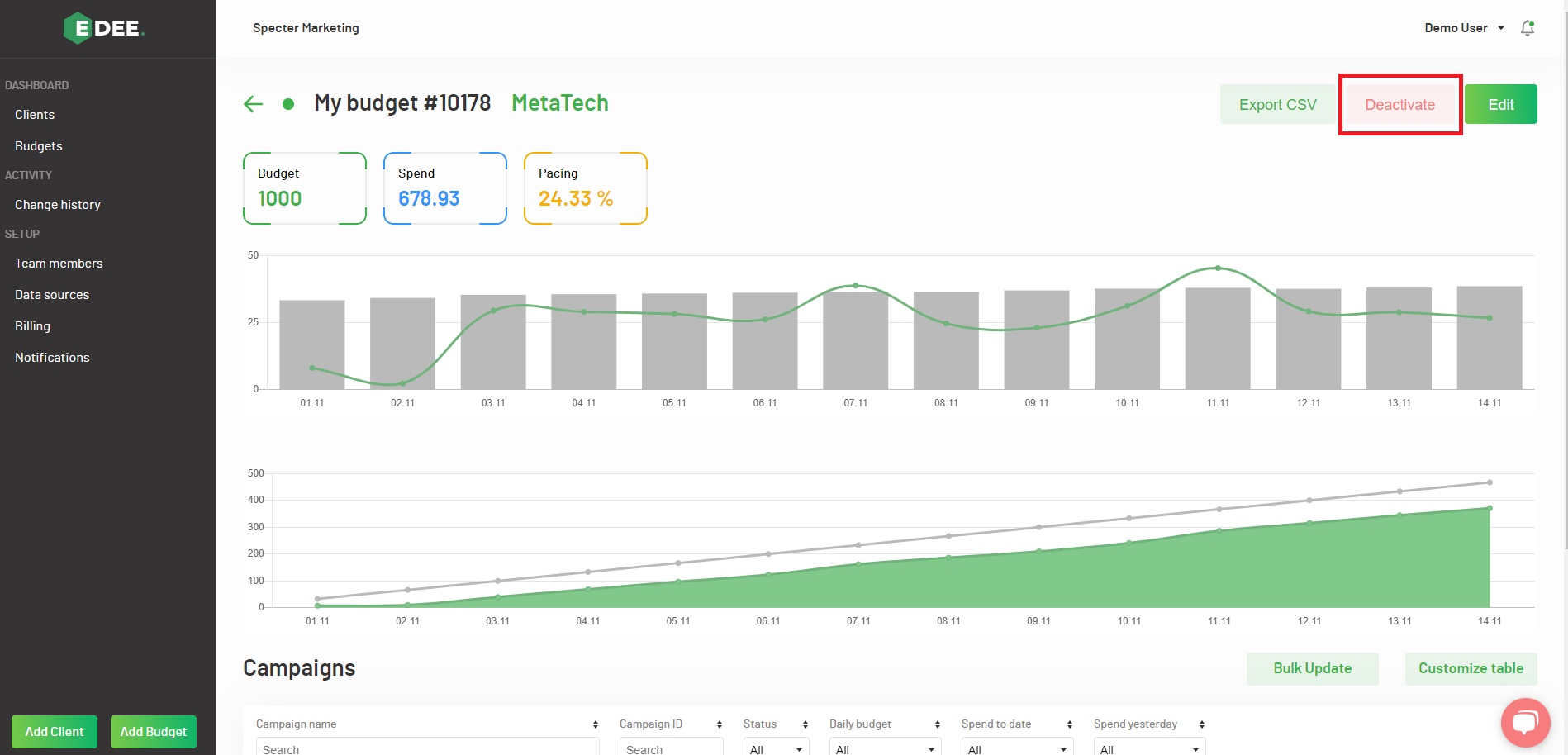Sort by Campaign name column arrows
The image size is (1568, 755).
coord(595,724)
